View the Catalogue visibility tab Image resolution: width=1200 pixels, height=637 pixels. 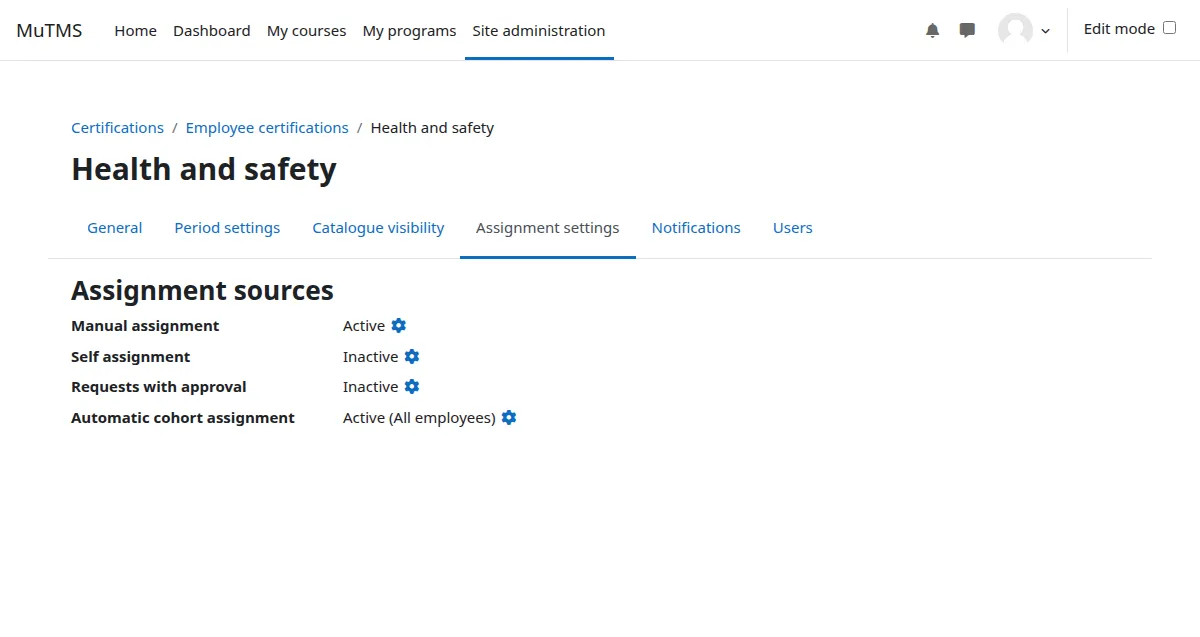378,227
